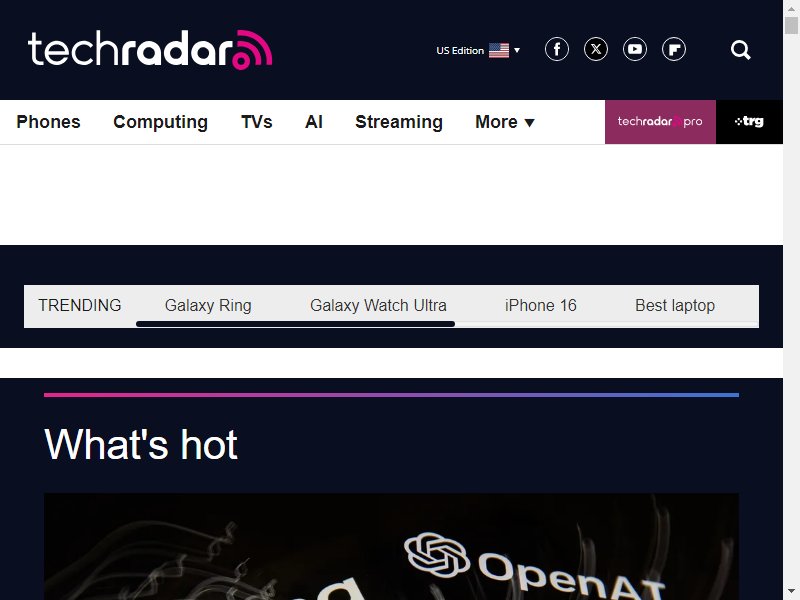Viewport: 800px width, 600px height.
Task: Open TechRadar's Flipboard icon
Action: 674,49
